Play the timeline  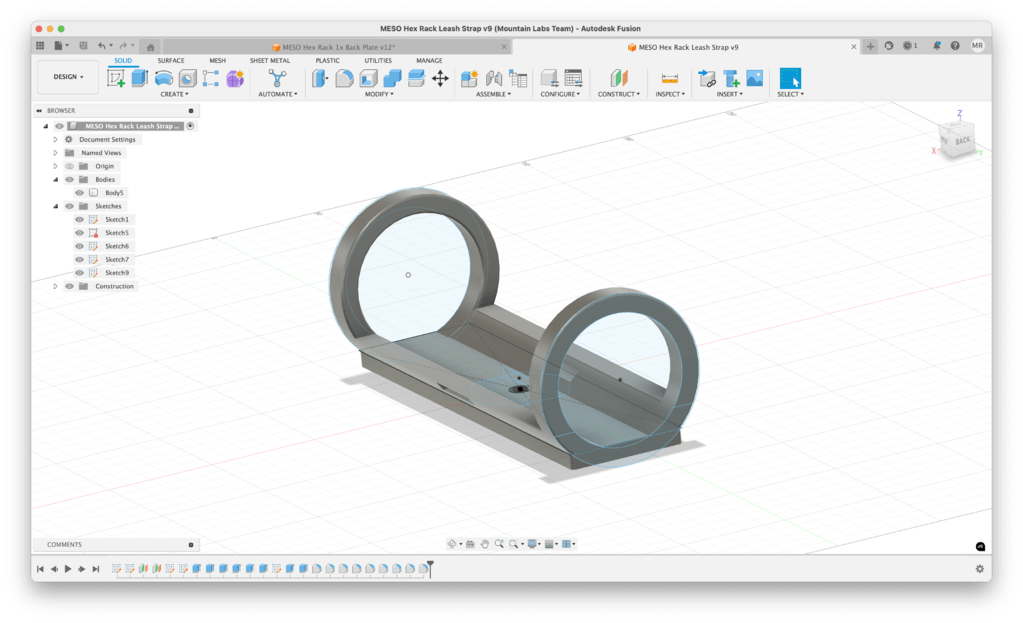click(x=68, y=569)
